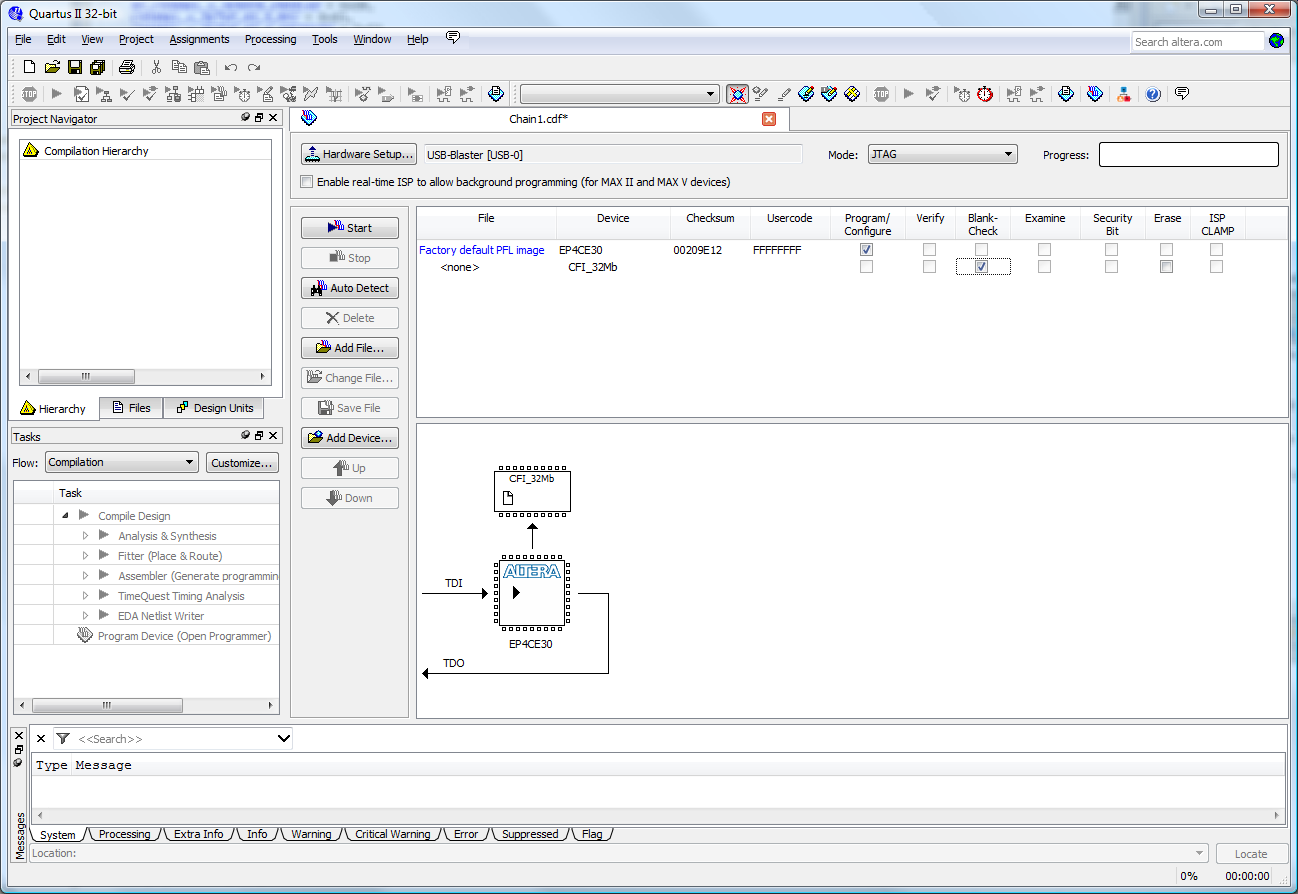Click the speech bubble icon at the toolbar's far right
The height and width of the screenshot is (894, 1298).
pos(1182,93)
